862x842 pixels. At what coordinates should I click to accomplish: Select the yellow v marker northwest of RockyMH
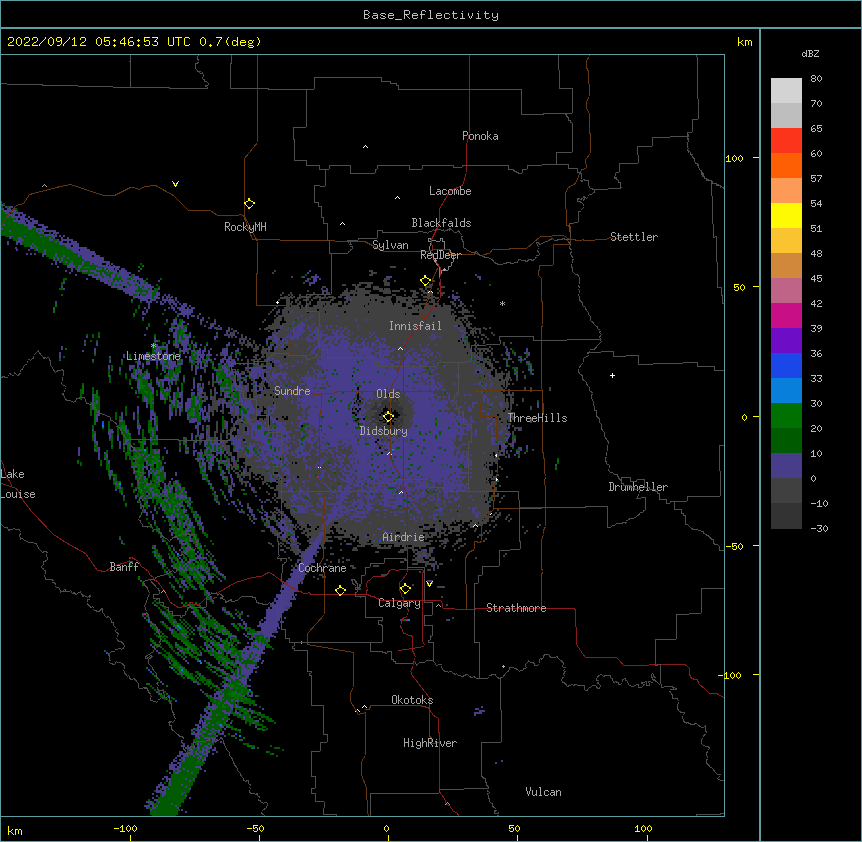pyautogui.click(x=175, y=184)
